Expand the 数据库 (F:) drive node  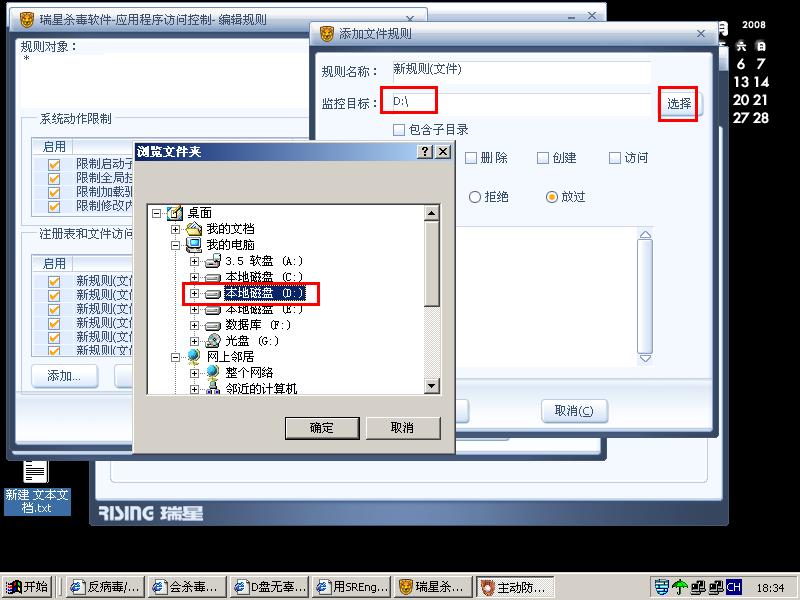pos(194,325)
